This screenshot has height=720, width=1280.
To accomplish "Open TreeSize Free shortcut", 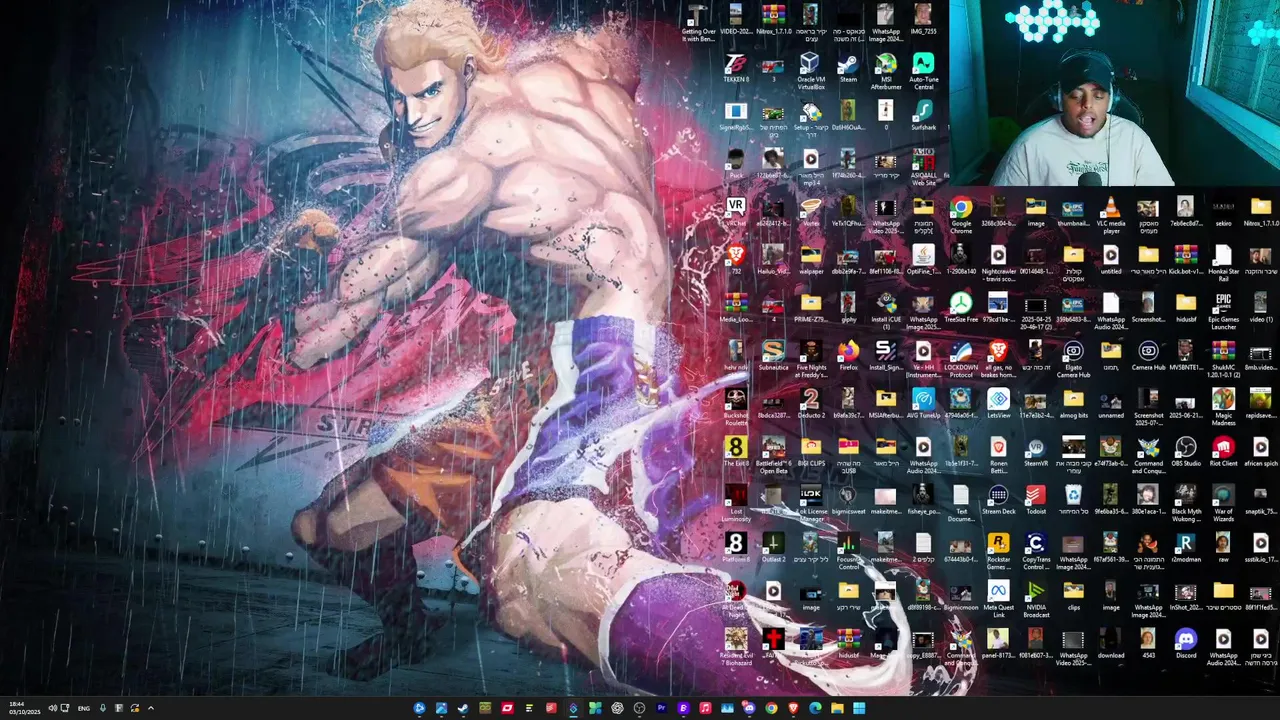I will point(961,308).
